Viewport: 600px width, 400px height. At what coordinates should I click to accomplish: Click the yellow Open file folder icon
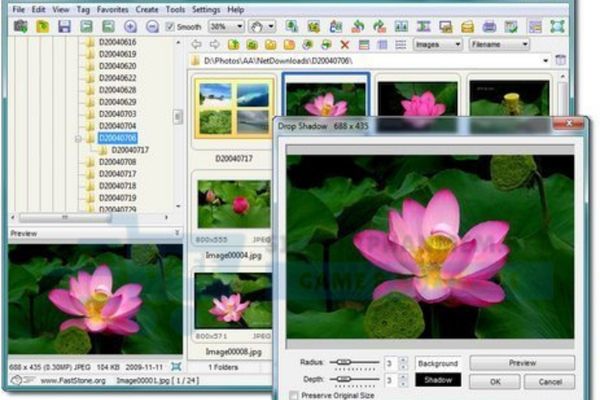click(42, 26)
